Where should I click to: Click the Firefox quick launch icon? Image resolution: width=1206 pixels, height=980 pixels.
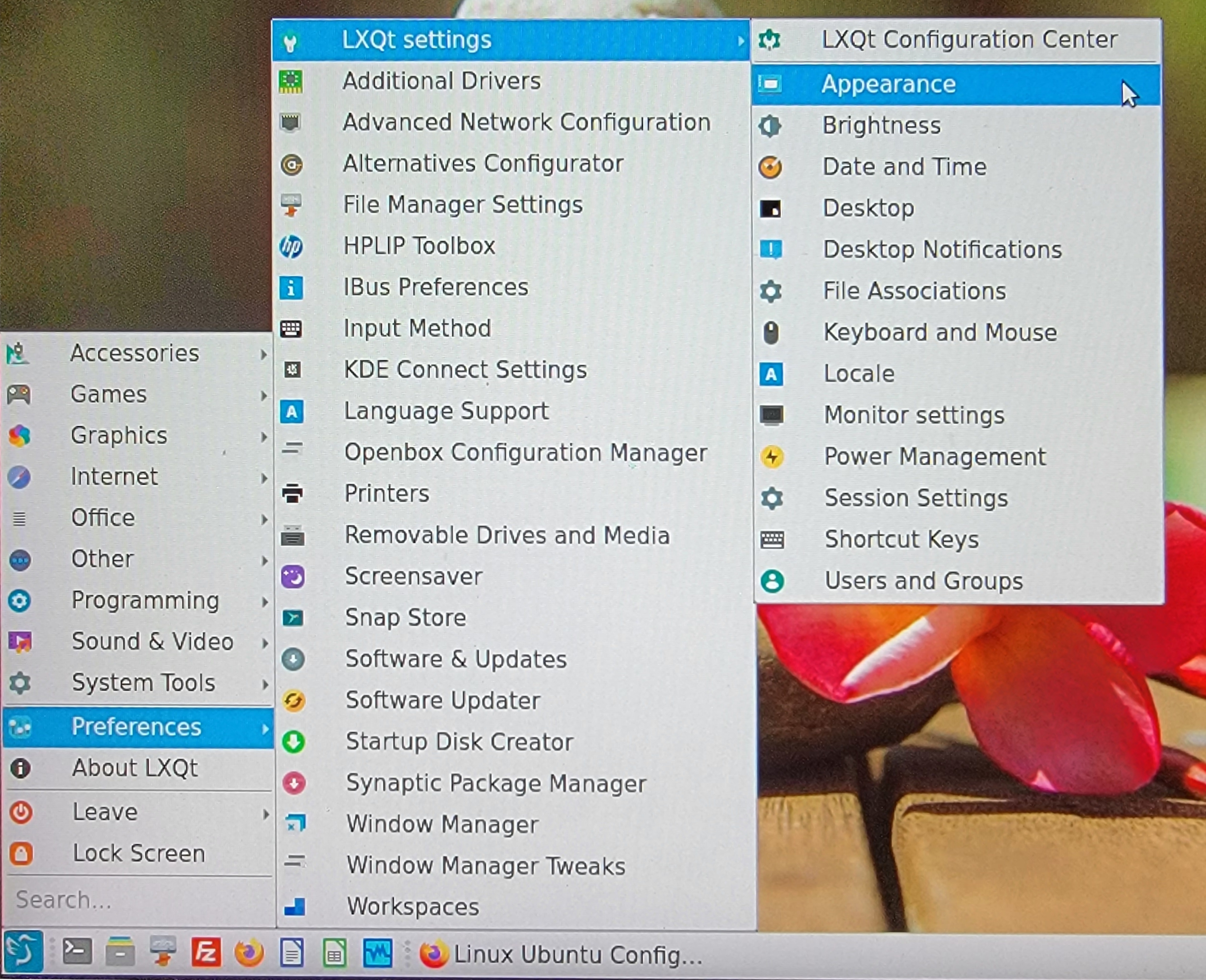click(x=249, y=953)
